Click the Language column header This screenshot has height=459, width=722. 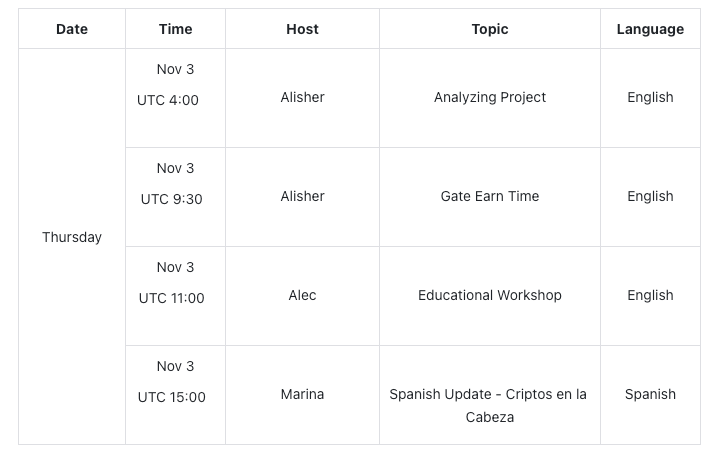tap(650, 29)
